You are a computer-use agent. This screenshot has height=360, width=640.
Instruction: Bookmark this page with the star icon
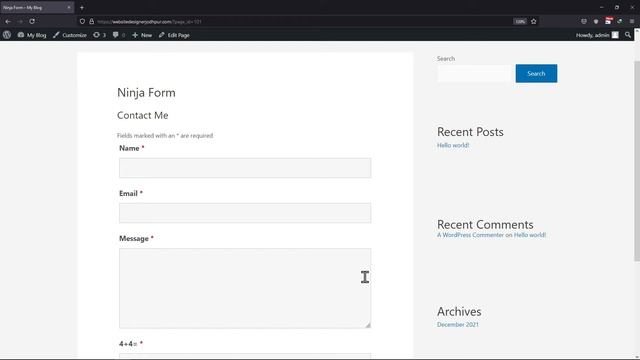[x=533, y=21]
